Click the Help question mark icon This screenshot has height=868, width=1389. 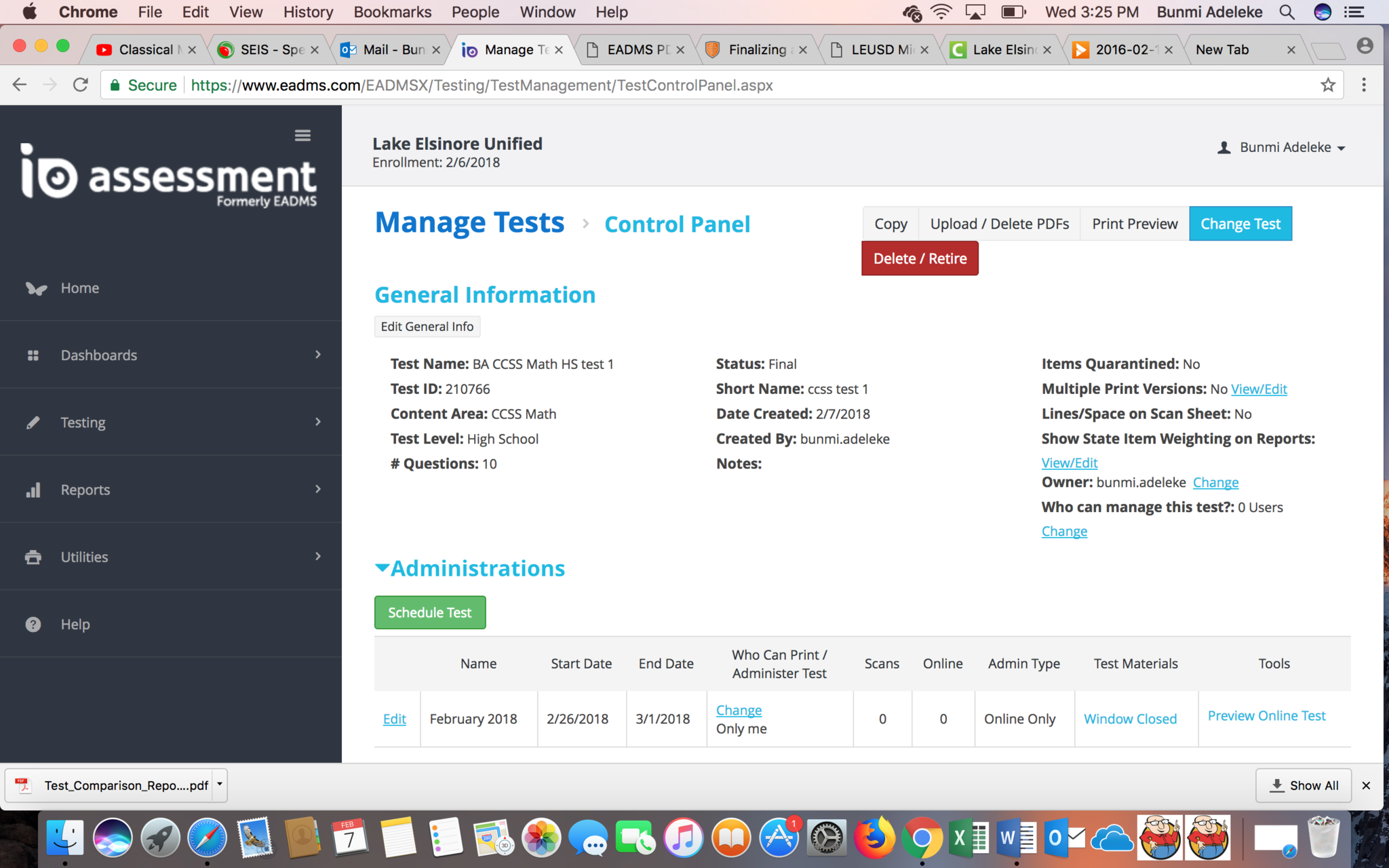tap(33, 625)
